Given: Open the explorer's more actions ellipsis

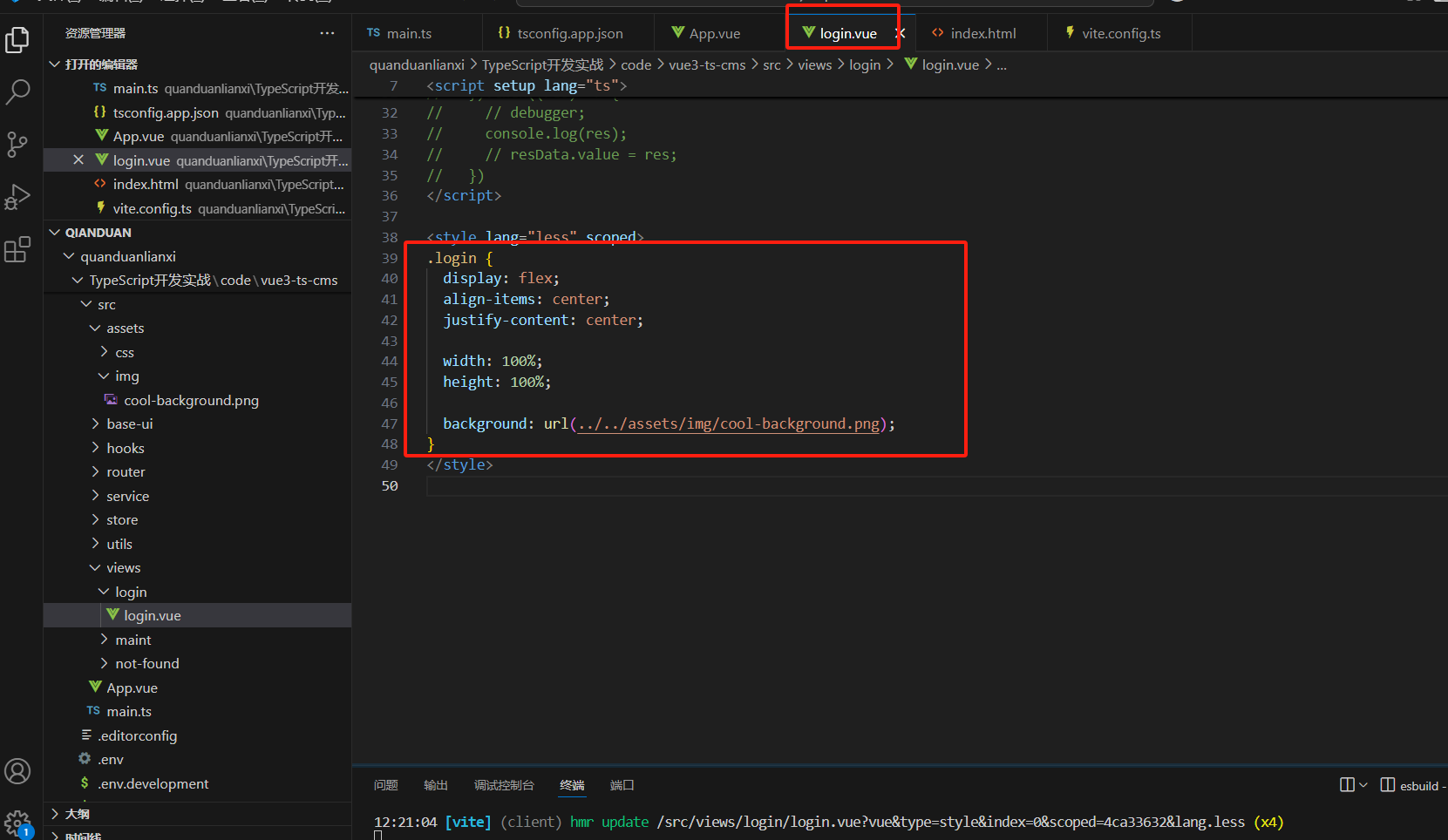Looking at the screenshot, I should [327, 33].
